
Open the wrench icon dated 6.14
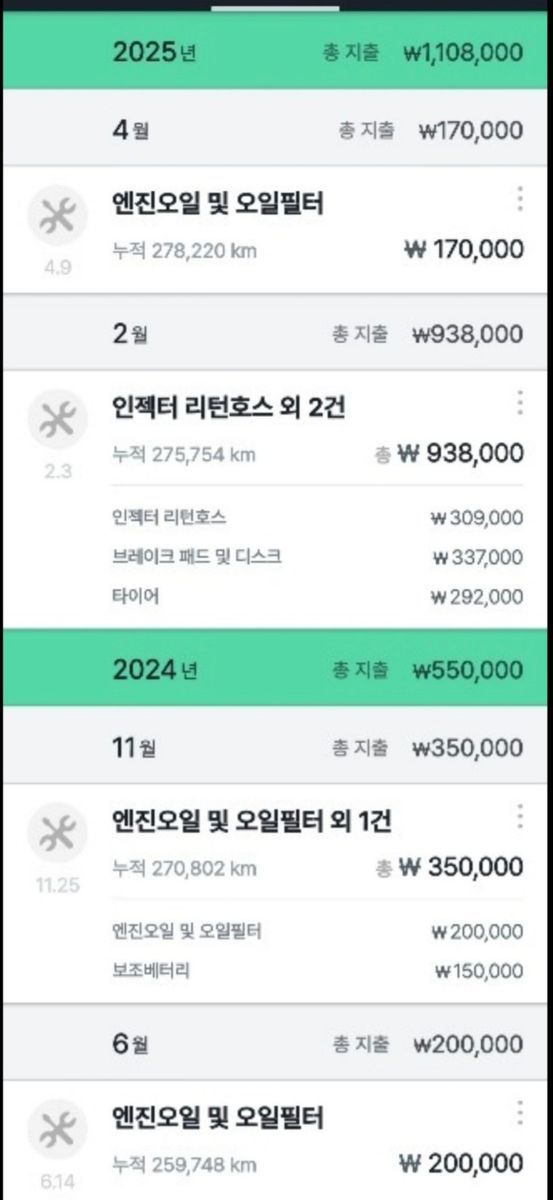click(57, 1129)
